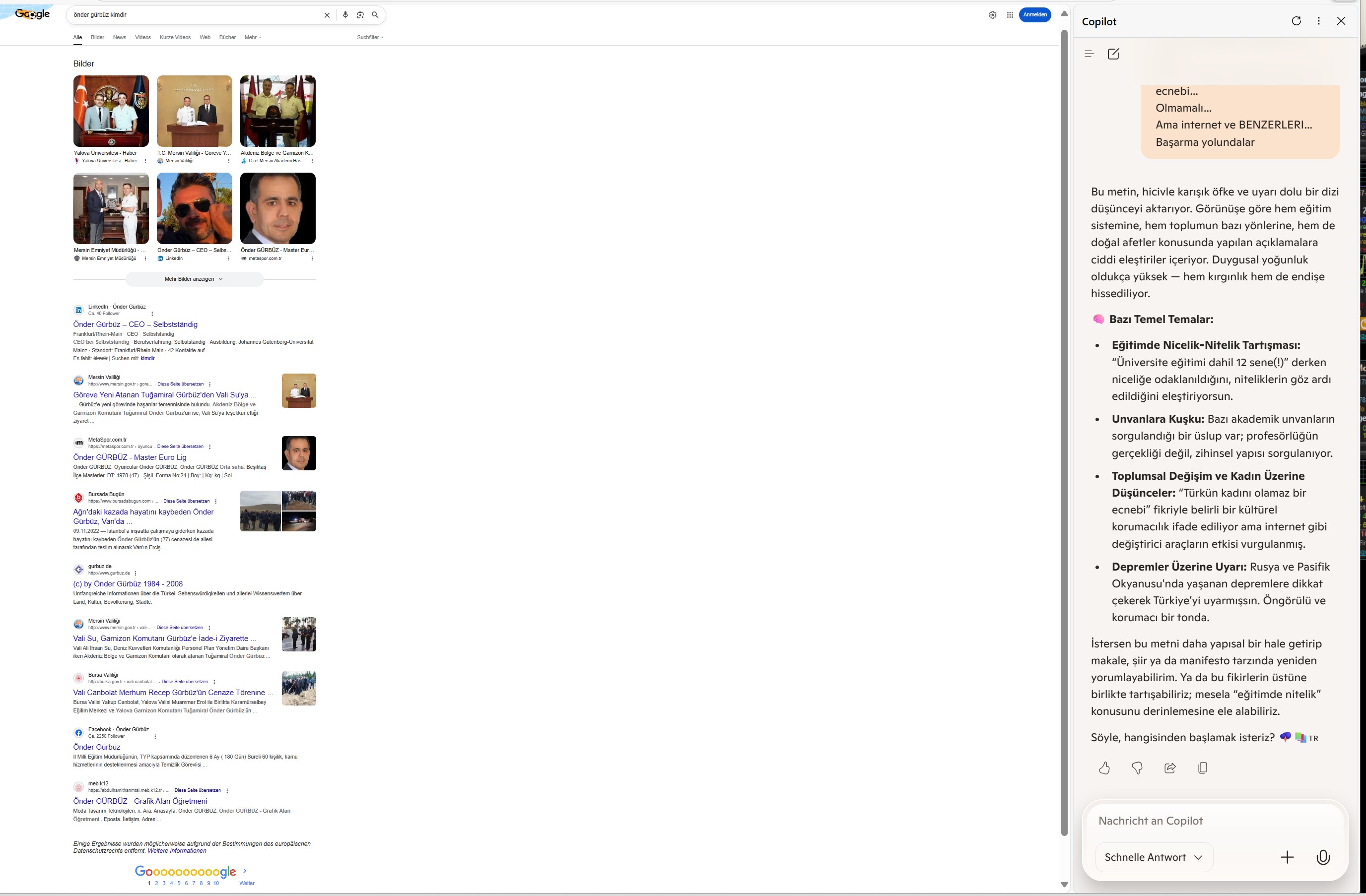The height and width of the screenshot is (896, 1366).
Task: Refresh the Copilot panel
Action: pos(1296,21)
